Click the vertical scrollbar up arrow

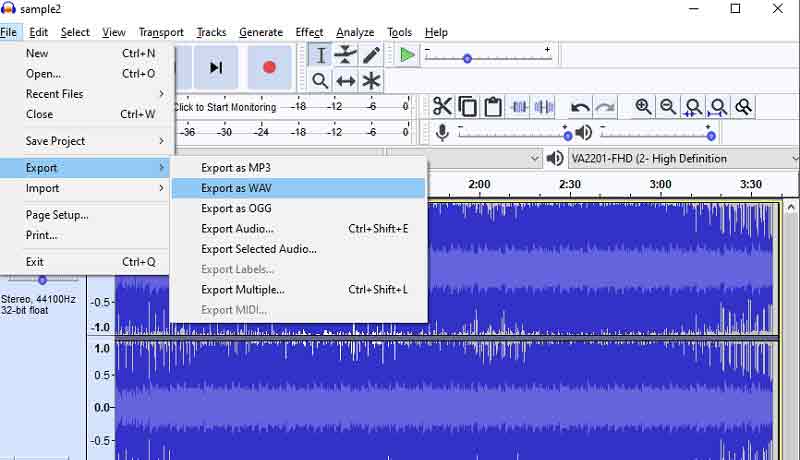click(x=791, y=208)
